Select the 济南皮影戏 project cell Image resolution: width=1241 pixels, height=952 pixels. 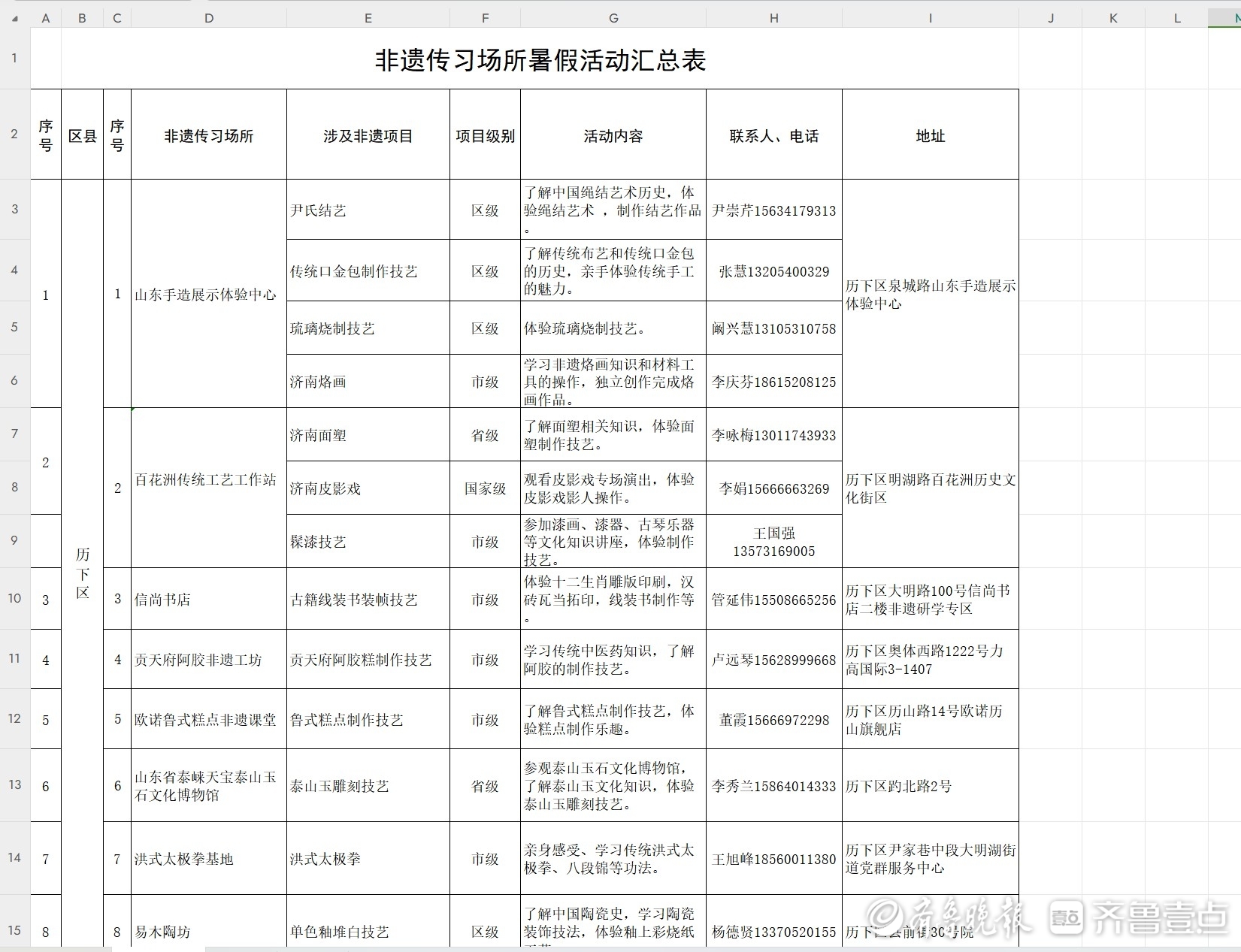pos(368,488)
